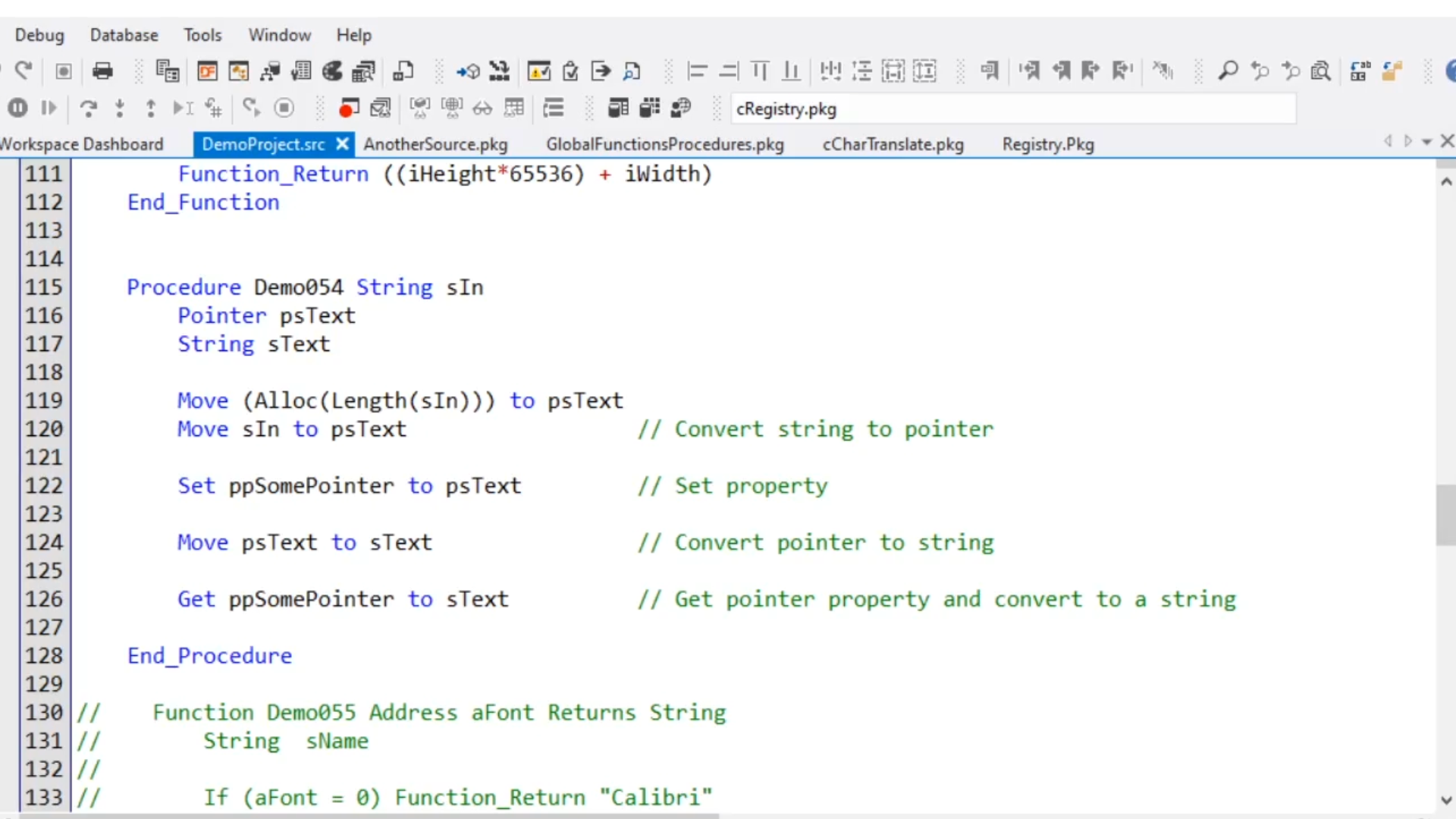Image resolution: width=1456 pixels, height=819 pixels.
Task: Close the DemoProject.src tab
Action: [x=343, y=143]
